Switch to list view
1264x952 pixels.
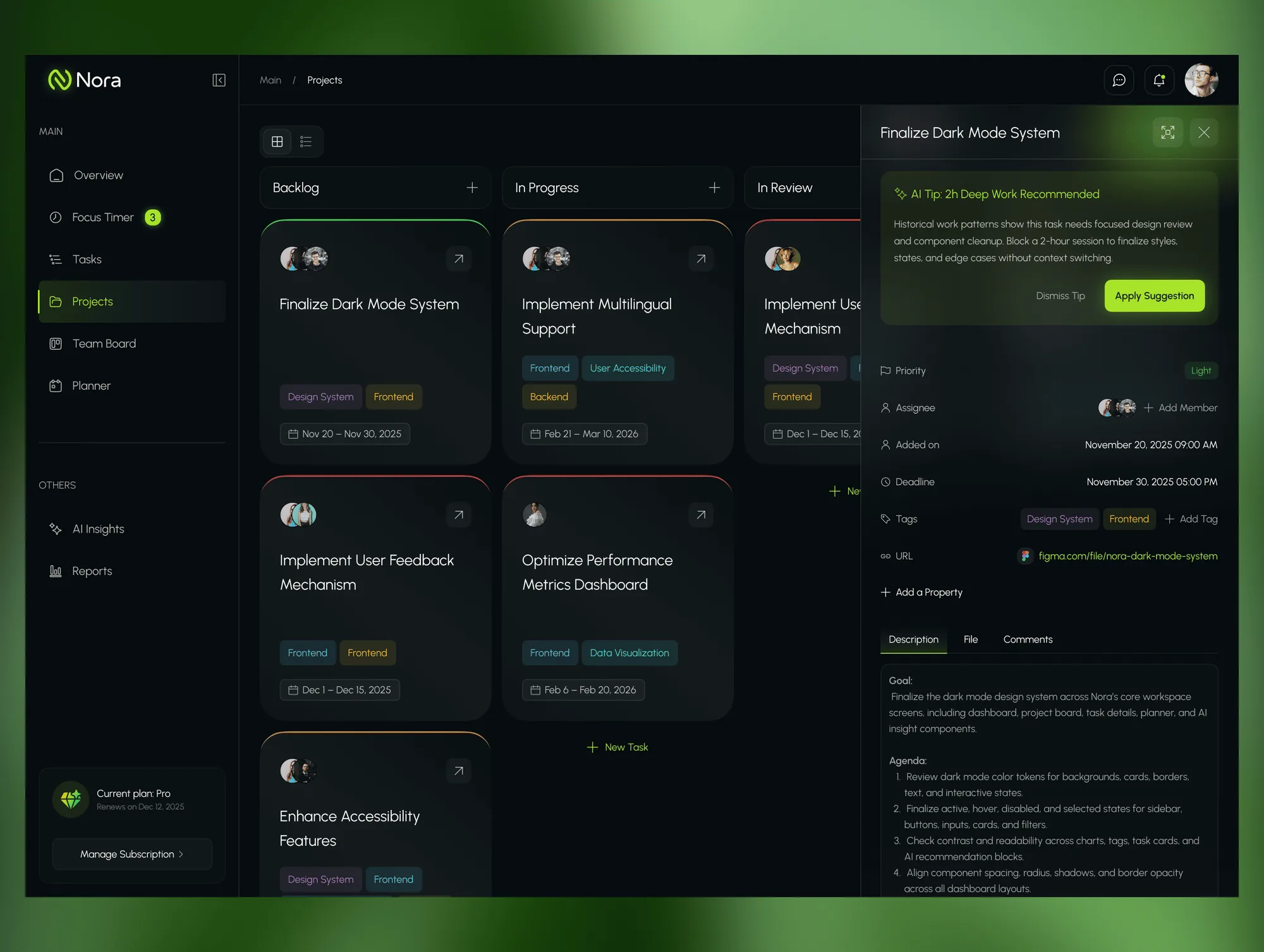pyautogui.click(x=306, y=142)
